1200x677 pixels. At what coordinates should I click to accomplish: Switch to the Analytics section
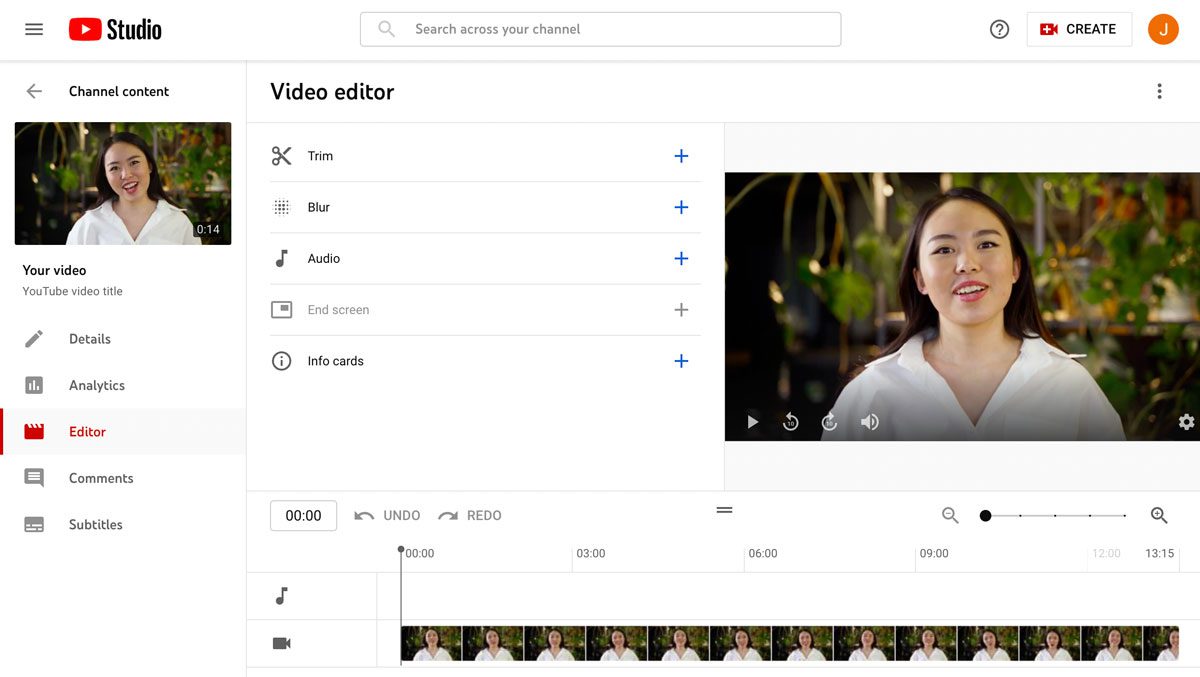click(94, 385)
